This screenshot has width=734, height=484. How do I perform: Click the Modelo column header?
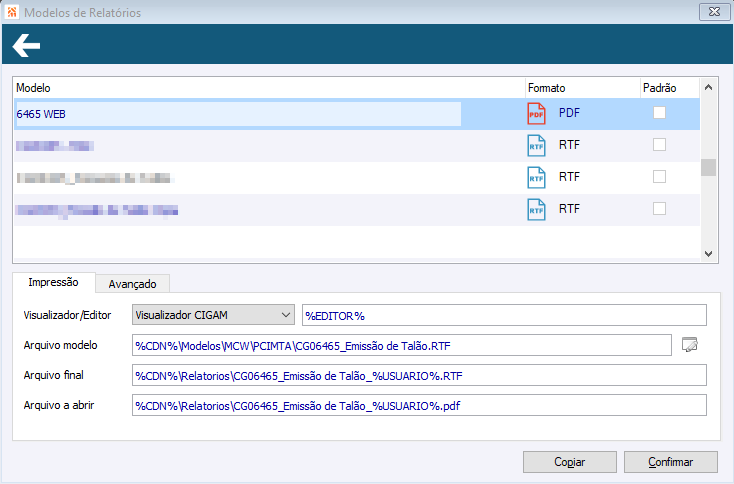point(269,88)
